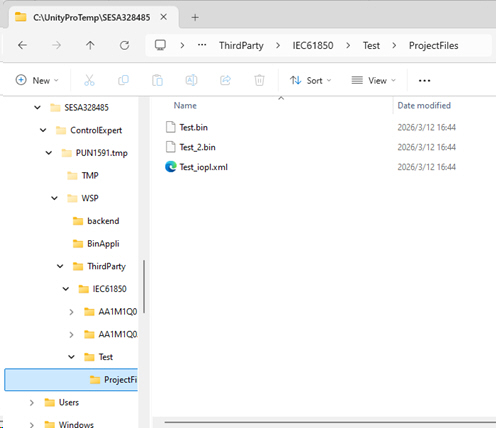This screenshot has height=428, width=496.
Task: Collapse the WSP tree node
Action: [x=54, y=198]
